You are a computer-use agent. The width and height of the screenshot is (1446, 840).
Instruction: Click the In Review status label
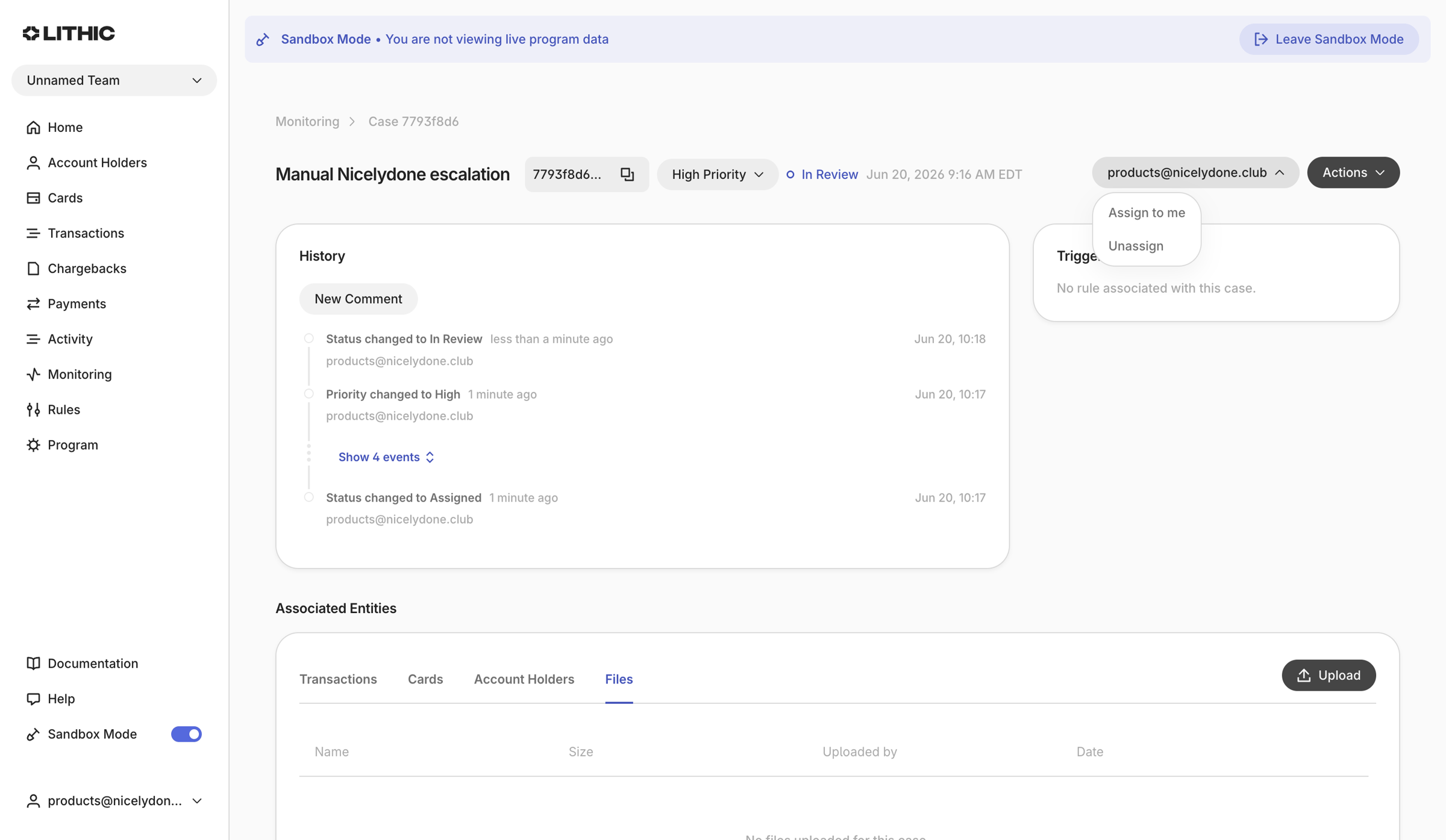coord(830,174)
